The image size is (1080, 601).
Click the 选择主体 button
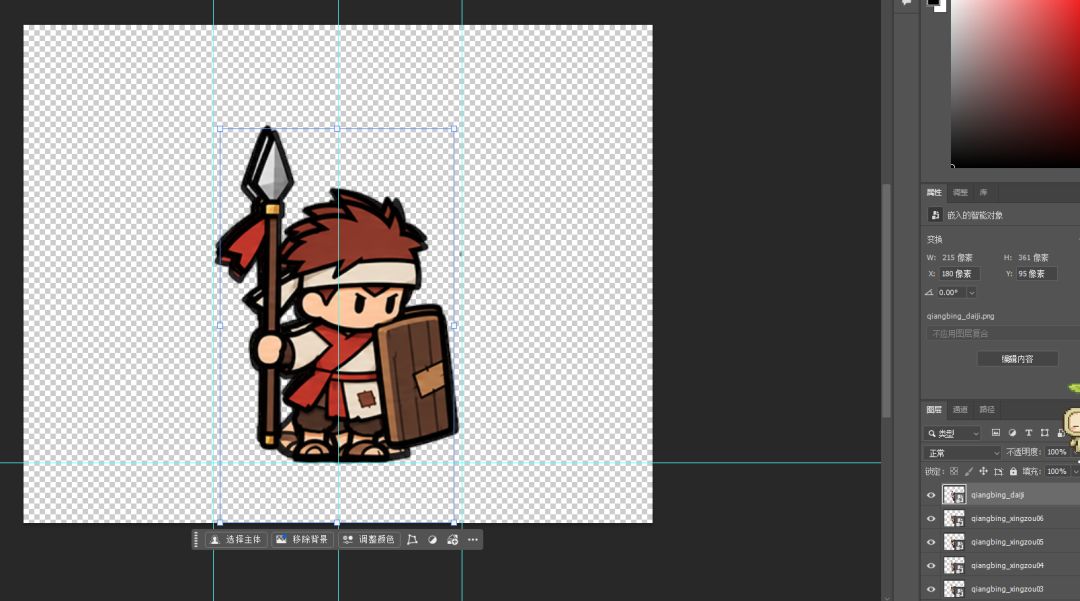(x=236, y=540)
